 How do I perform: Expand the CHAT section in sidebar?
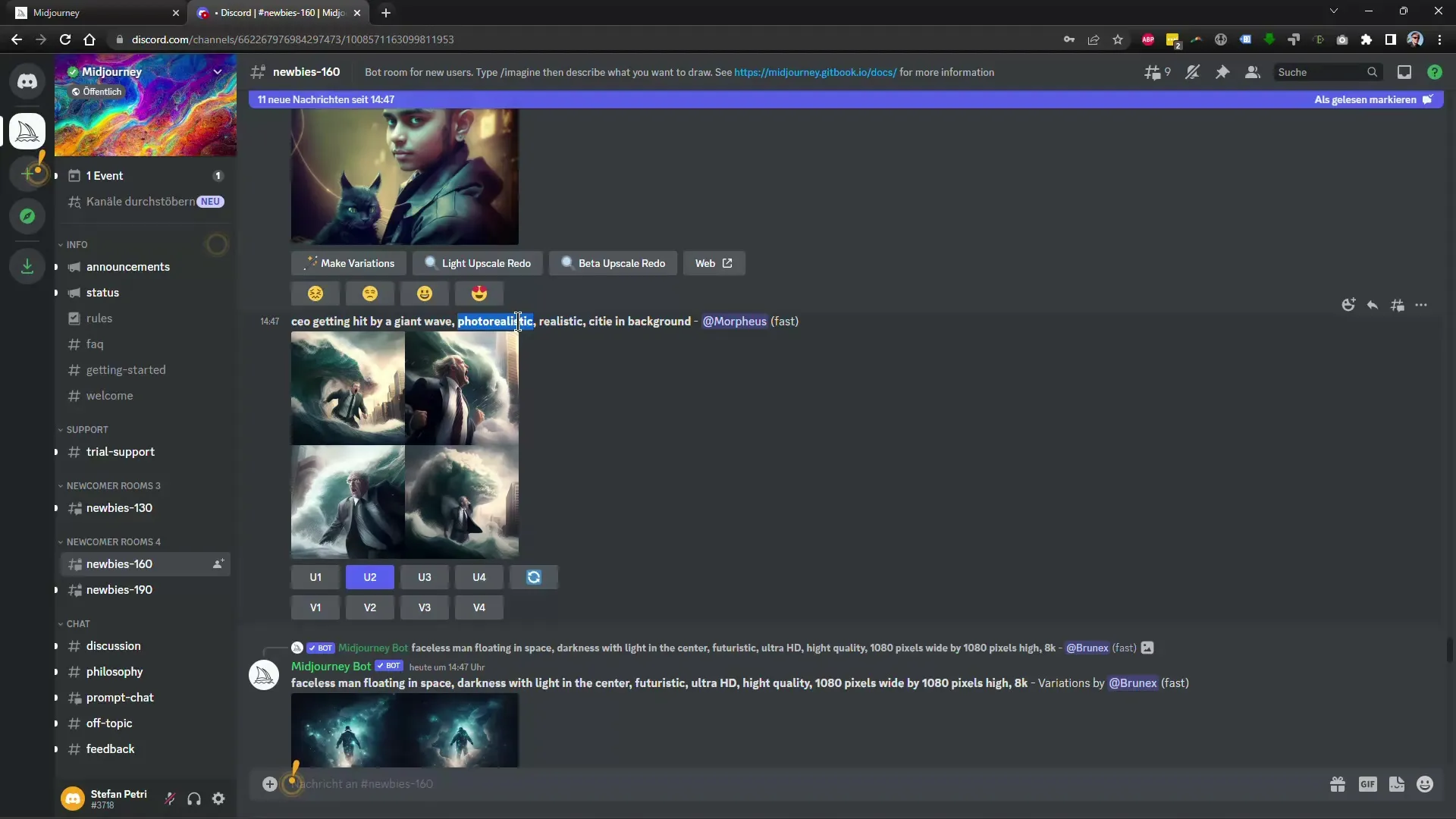point(77,623)
